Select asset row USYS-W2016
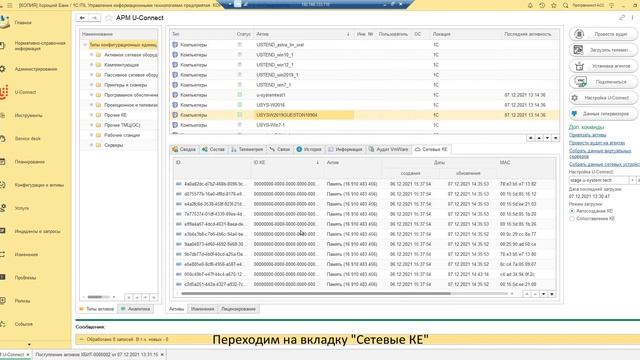Image resolution: width=640 pixels, height=360 pixels. [364, 105]
